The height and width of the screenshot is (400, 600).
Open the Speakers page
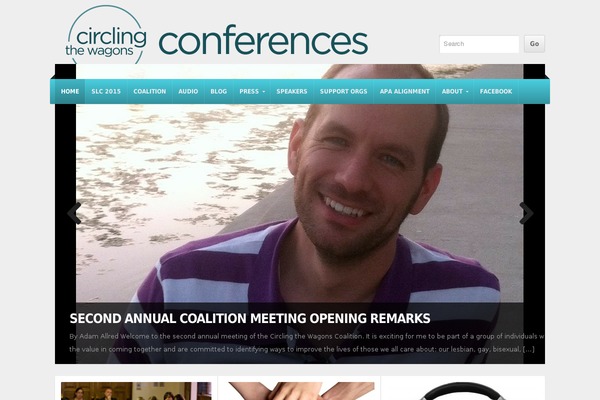coord(292,91)
